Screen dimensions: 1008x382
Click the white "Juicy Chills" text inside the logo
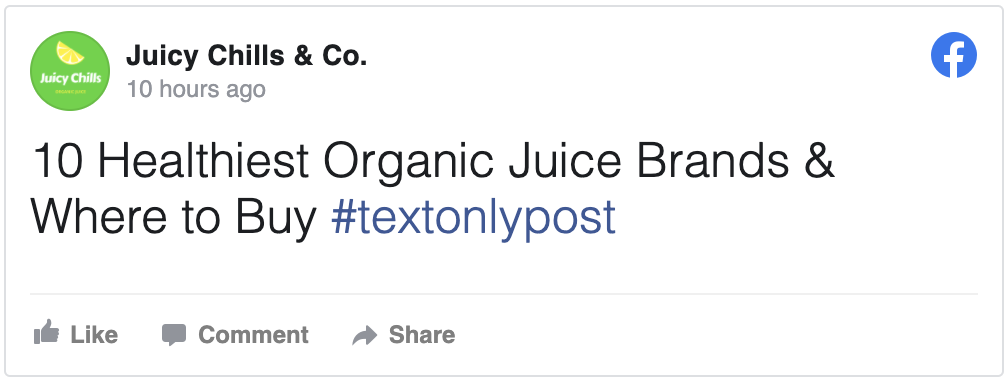pos(70,79)
